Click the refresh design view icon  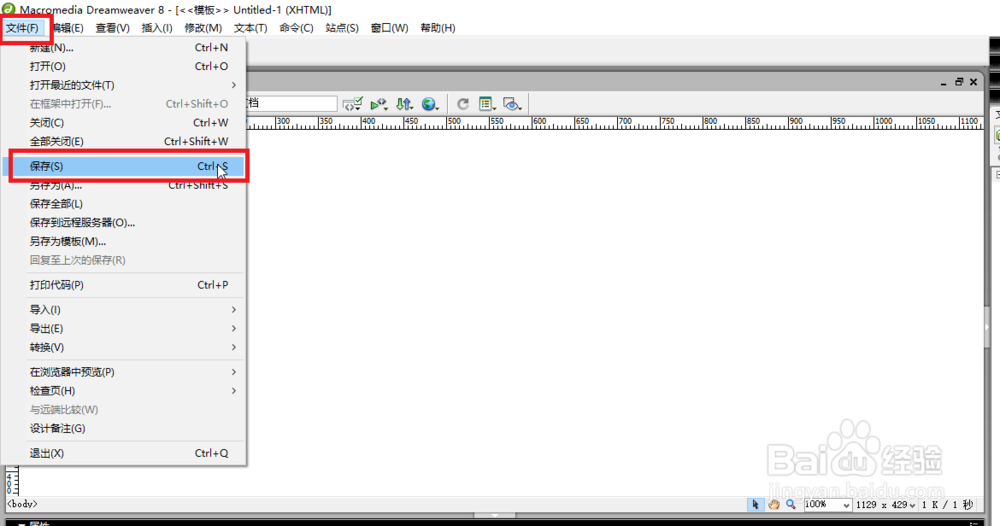tap(463, 104)
